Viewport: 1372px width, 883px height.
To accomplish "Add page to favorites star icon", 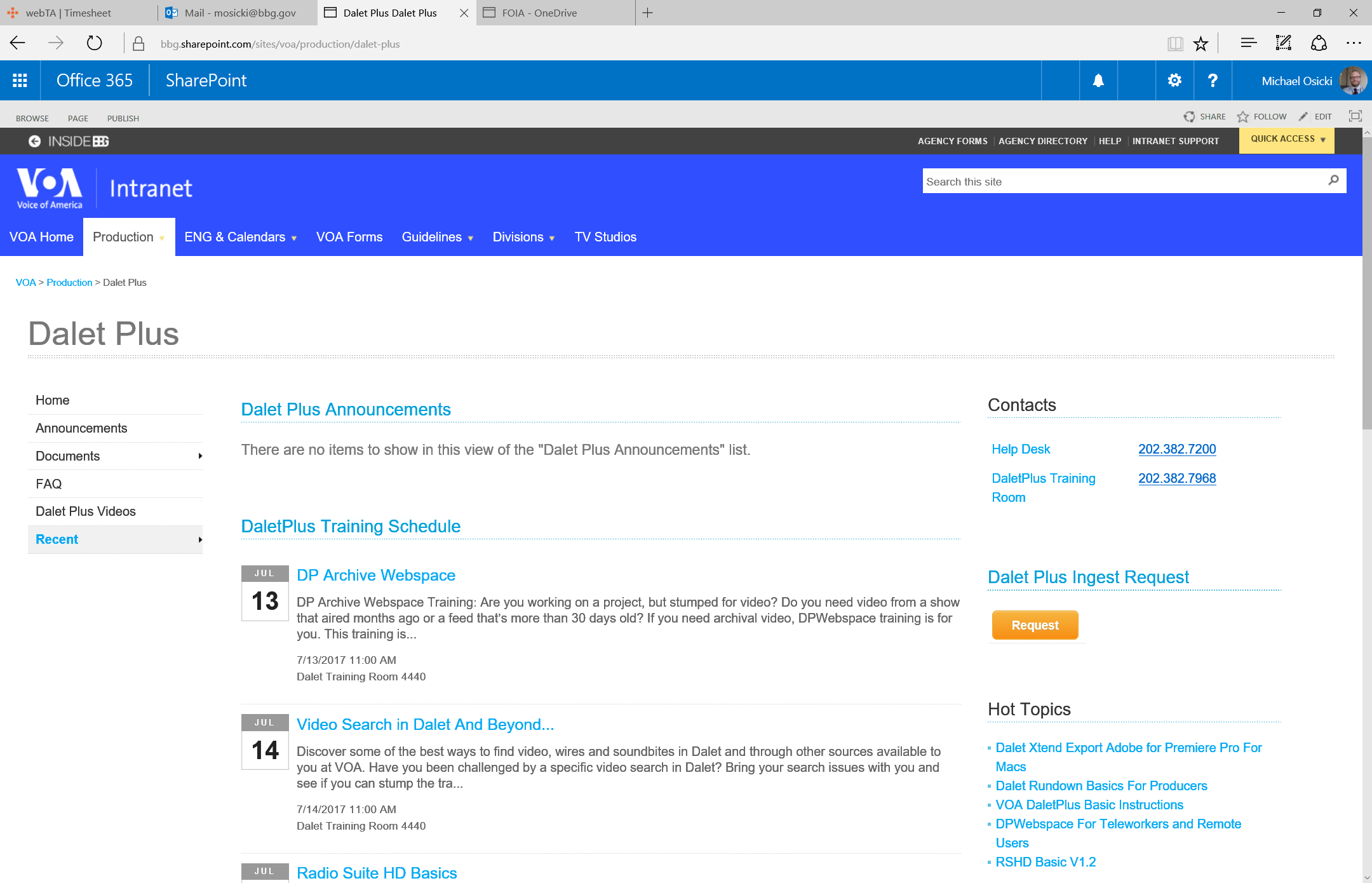I will (1200, 44).
